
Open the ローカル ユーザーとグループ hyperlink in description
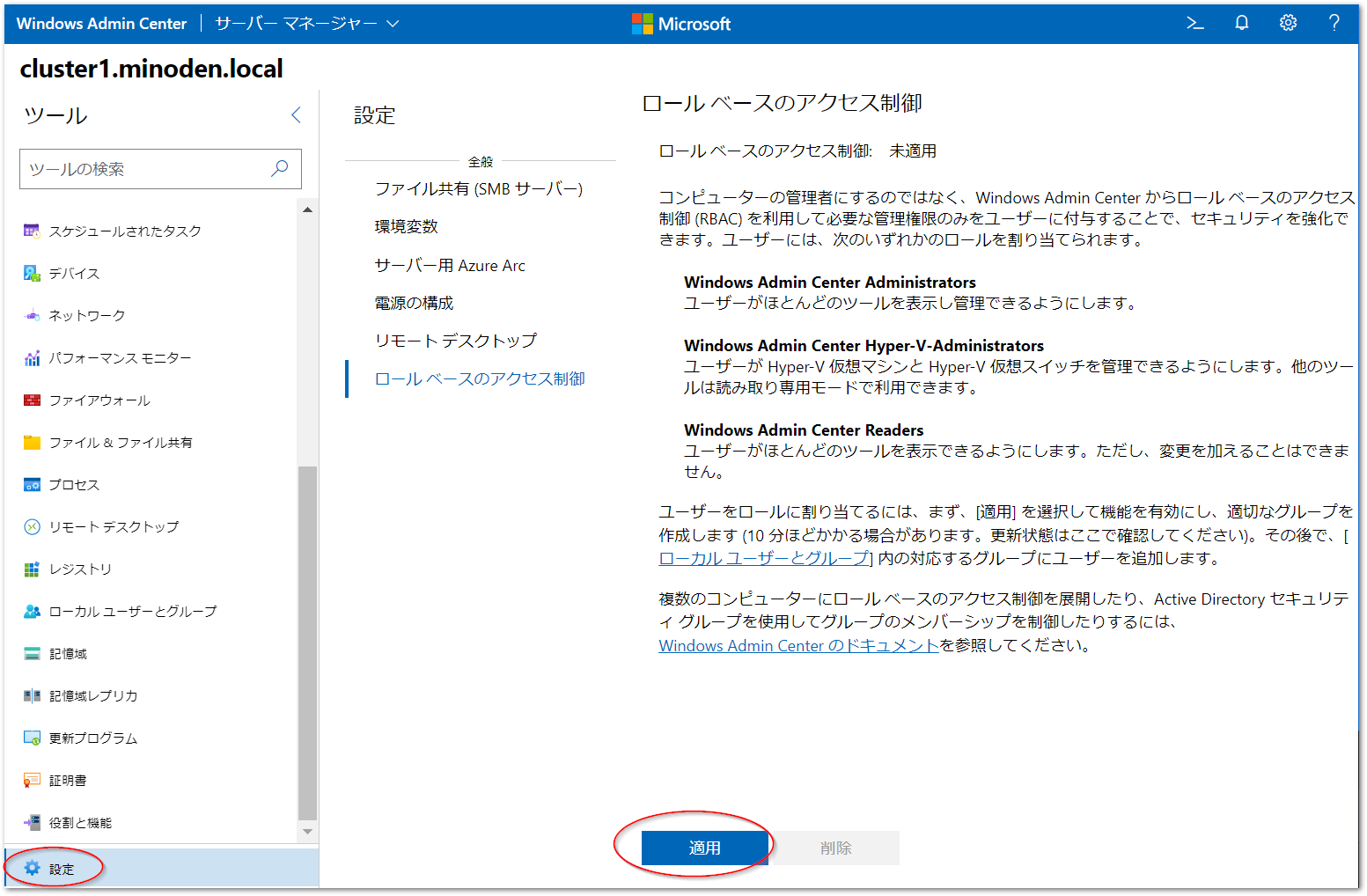click(x=765, y=558)
